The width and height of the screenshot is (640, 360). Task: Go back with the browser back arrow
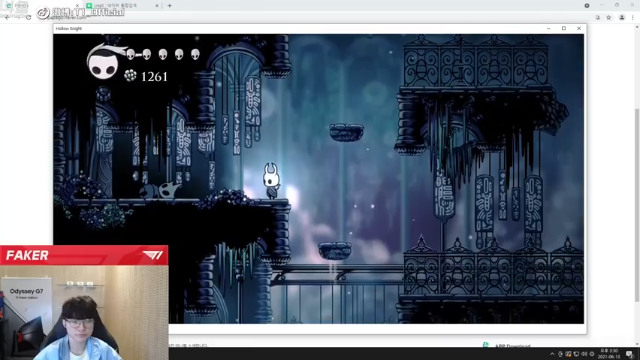pyautogui.click(x=7, y=17)
